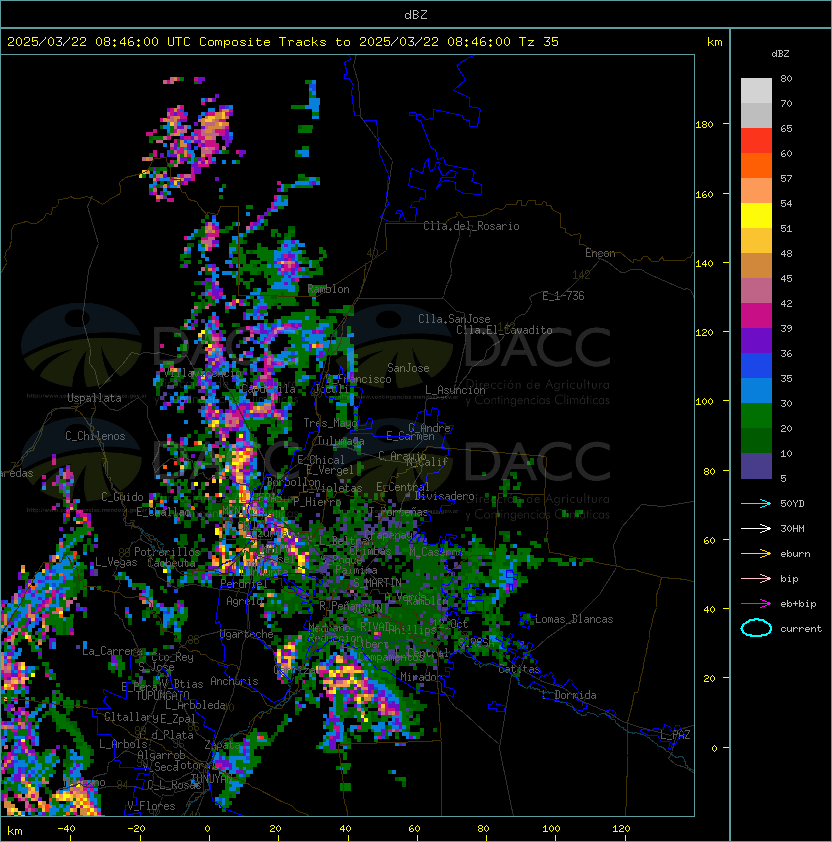This screenshot has height=842, width=832.
Task: Pick the purple swatch between 39 and 36
Action: 756,341
